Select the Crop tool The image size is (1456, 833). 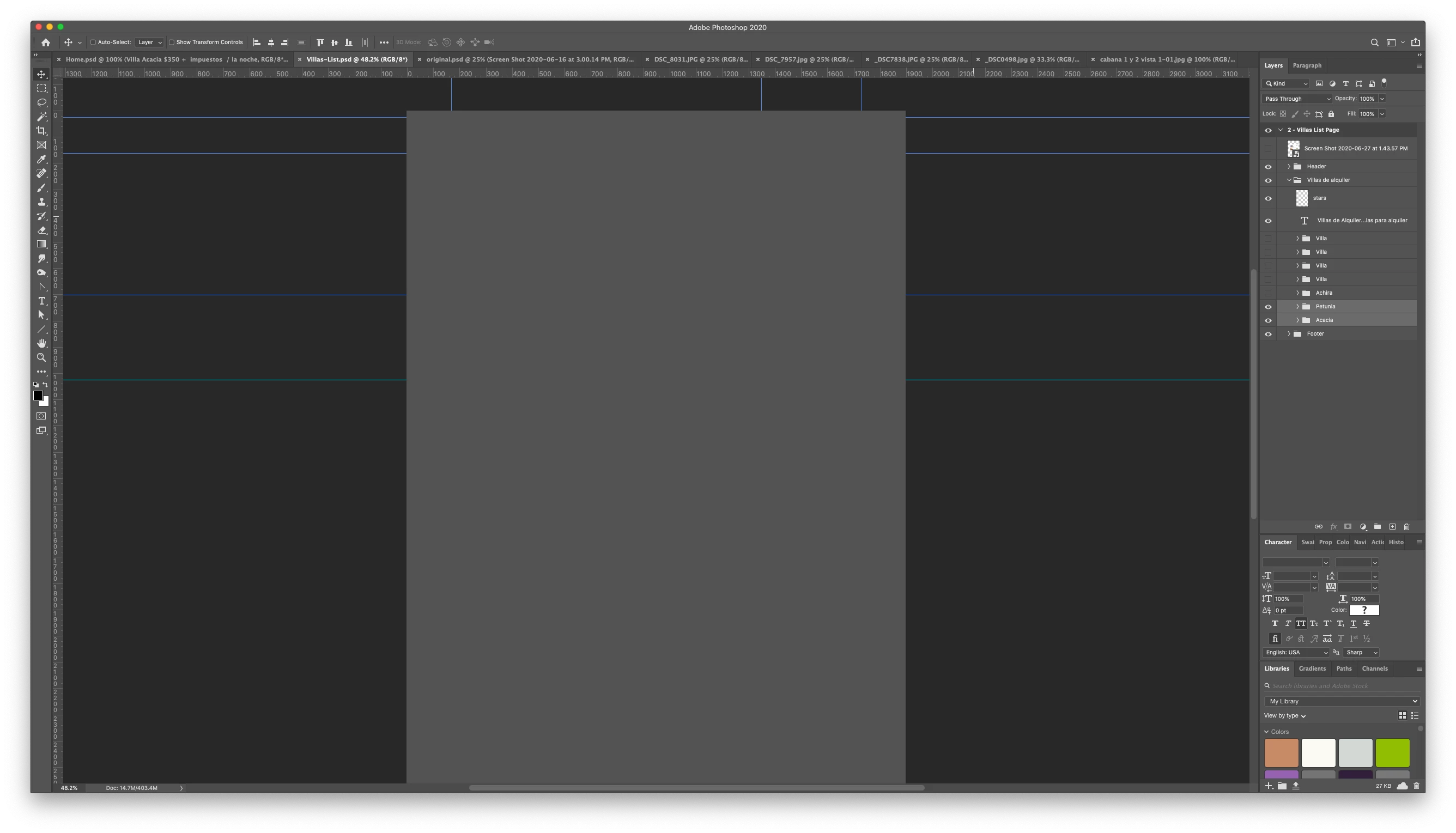pyautogui.click(x=41, y=131)
